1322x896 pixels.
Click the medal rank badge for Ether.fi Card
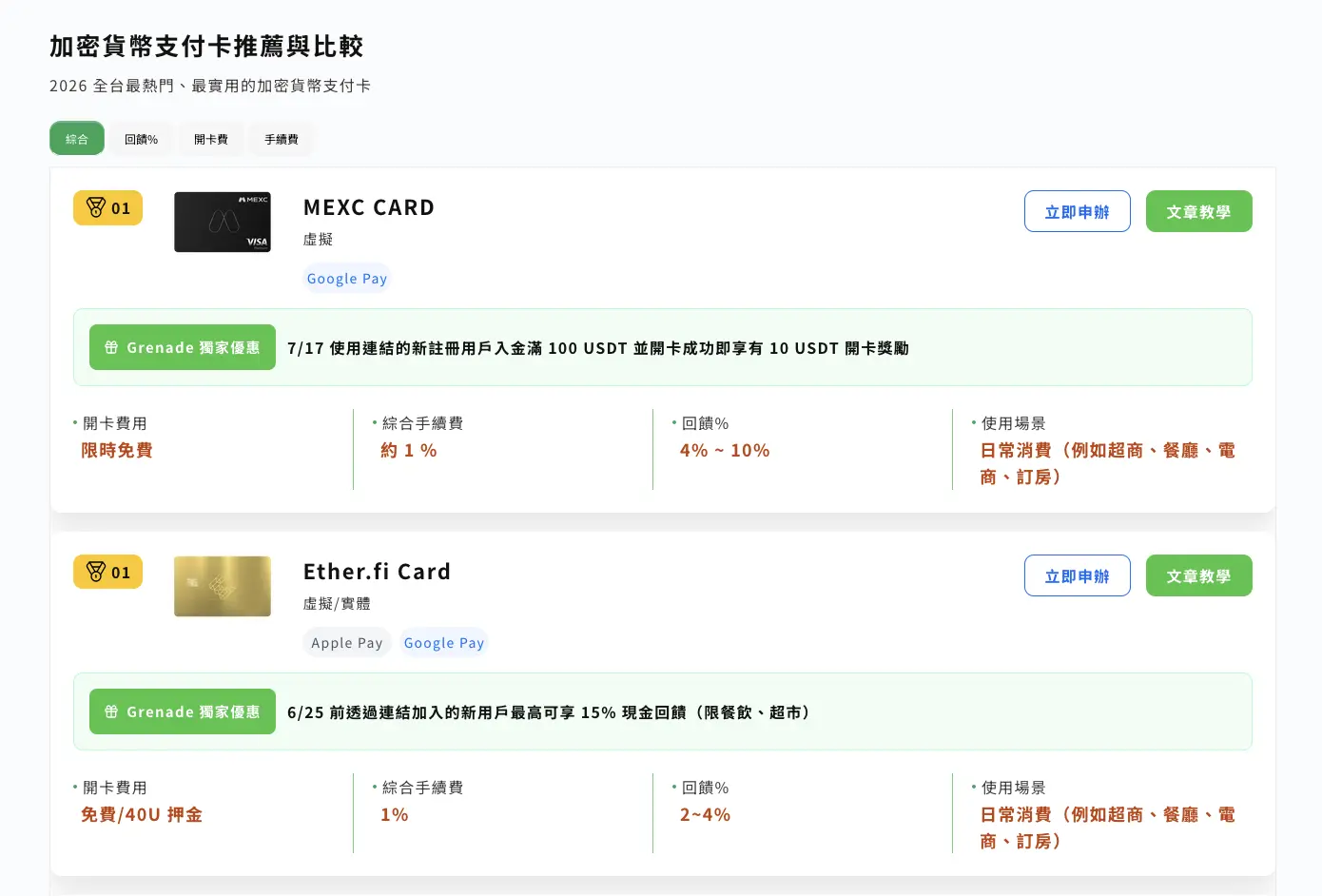click(107, 573)
